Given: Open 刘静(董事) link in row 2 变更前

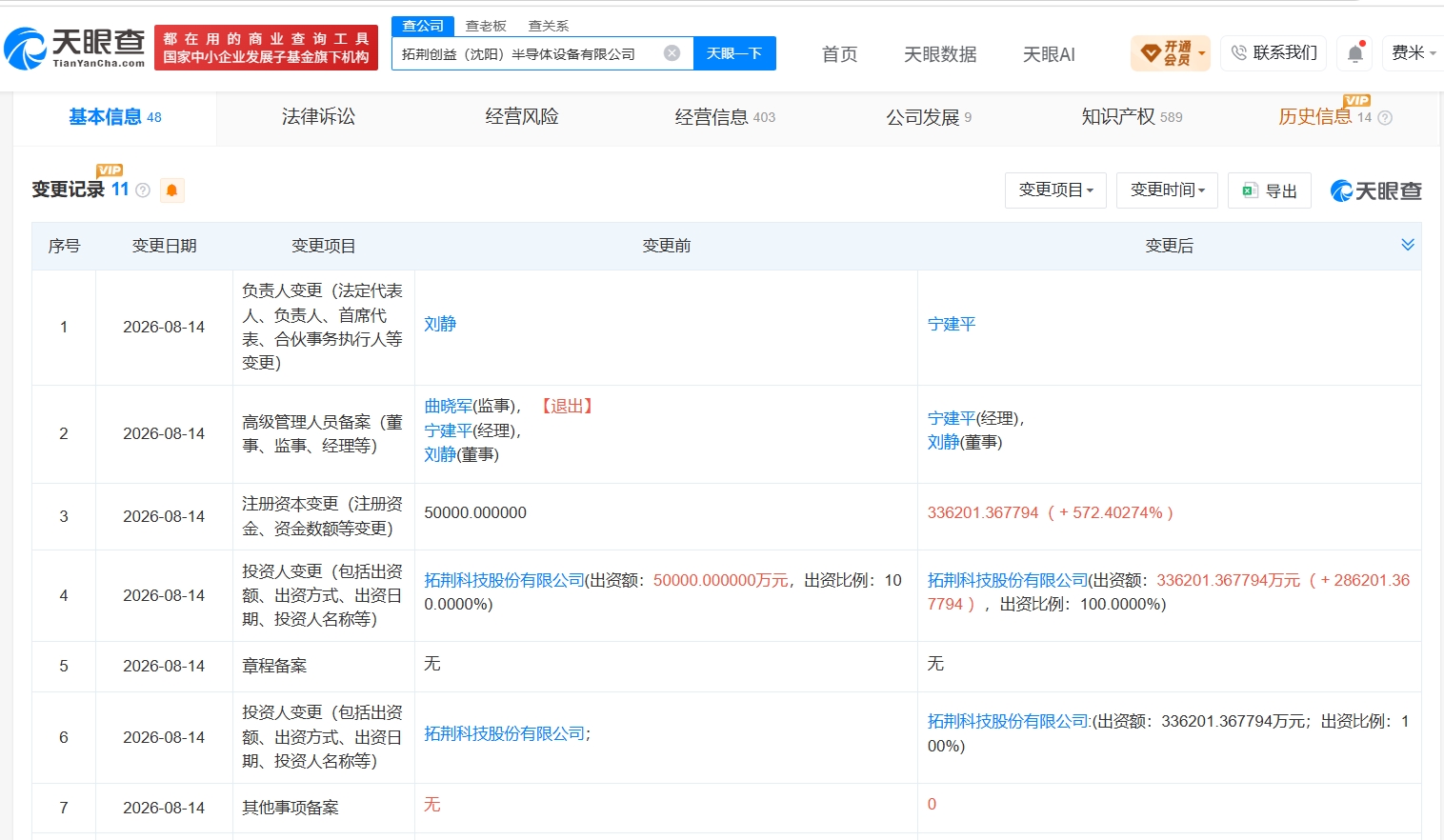Looking at the screenshot, I should (x=440, y=454).
